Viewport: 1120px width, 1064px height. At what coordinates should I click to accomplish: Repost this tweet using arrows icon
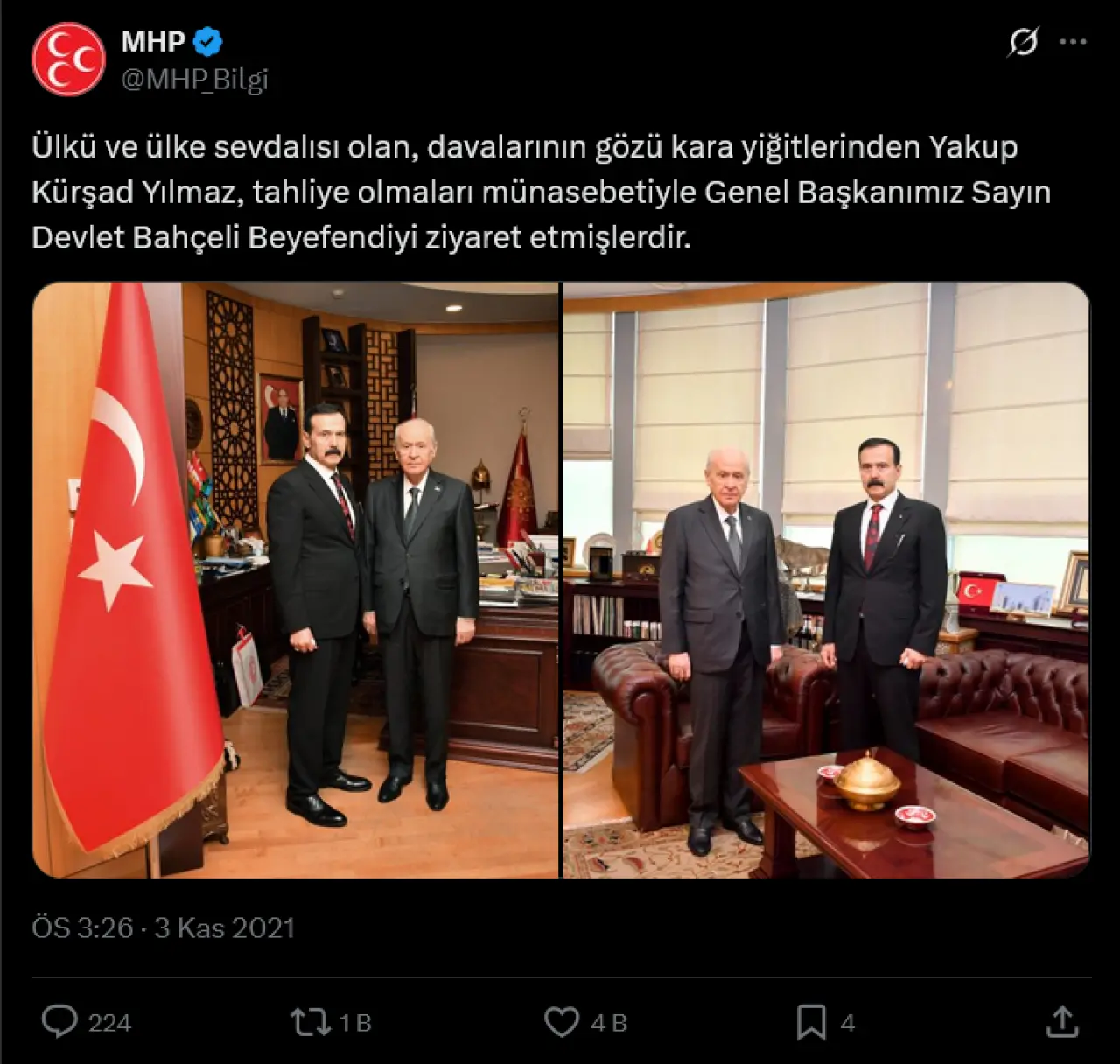(311, 1021)
